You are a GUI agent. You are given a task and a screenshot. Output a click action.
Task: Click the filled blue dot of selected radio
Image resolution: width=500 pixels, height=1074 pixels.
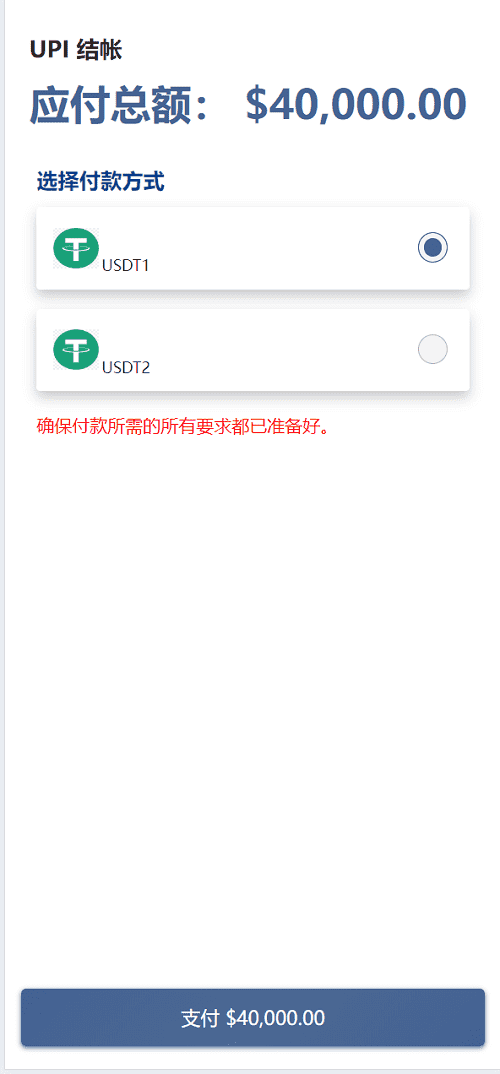(x=433, y=248)
